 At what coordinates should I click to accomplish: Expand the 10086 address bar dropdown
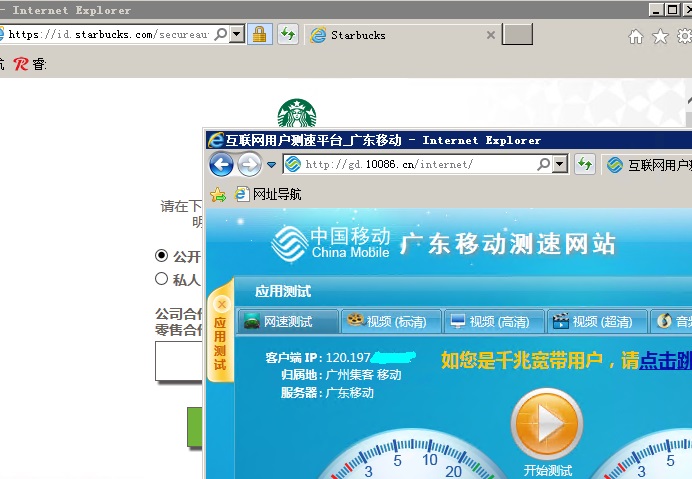coord(560,164)
